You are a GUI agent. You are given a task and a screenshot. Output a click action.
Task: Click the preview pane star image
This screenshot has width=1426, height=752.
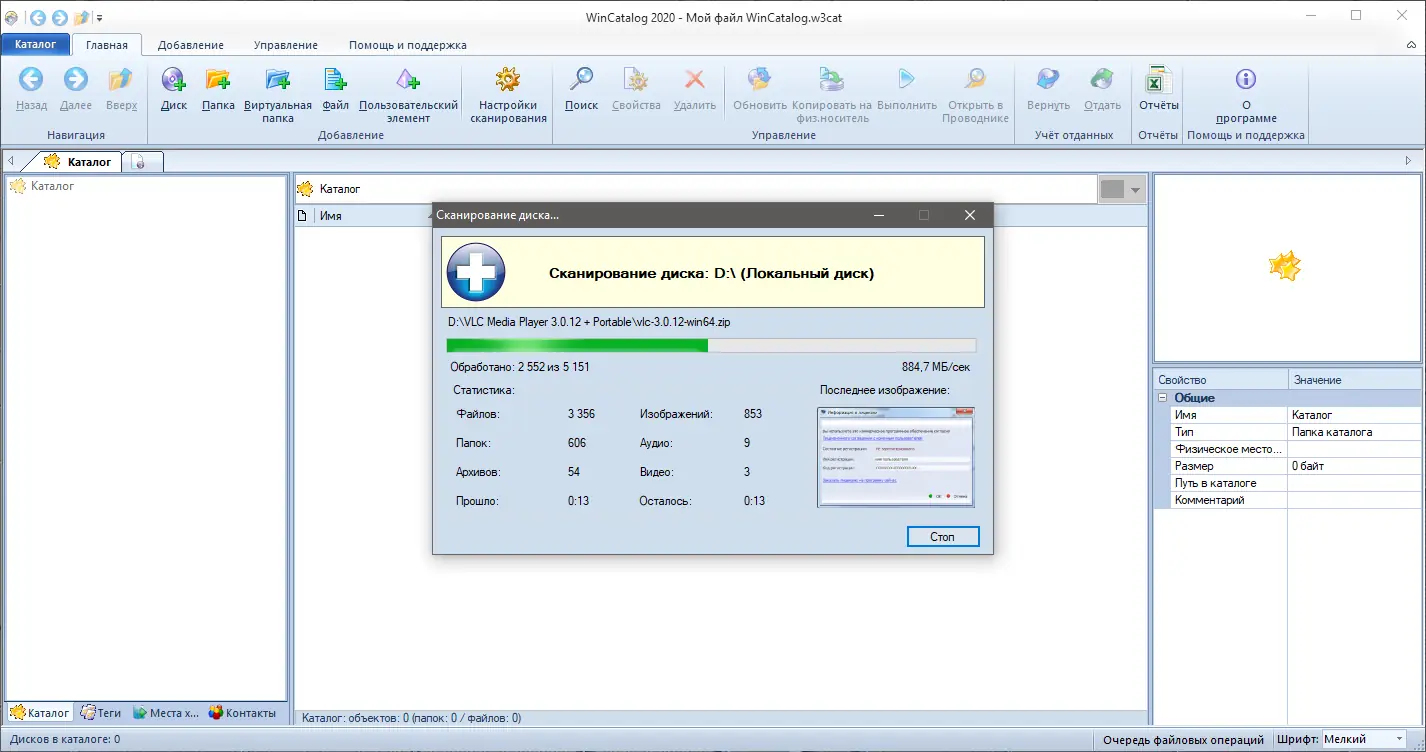(x=1285, y=266)
